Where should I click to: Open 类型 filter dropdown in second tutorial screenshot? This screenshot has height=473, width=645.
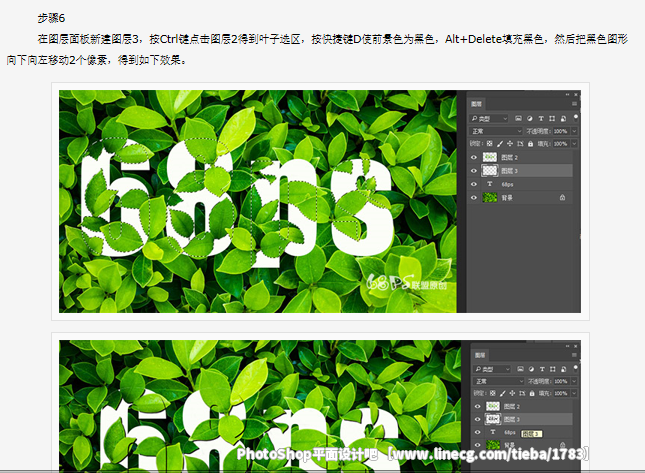492,369
